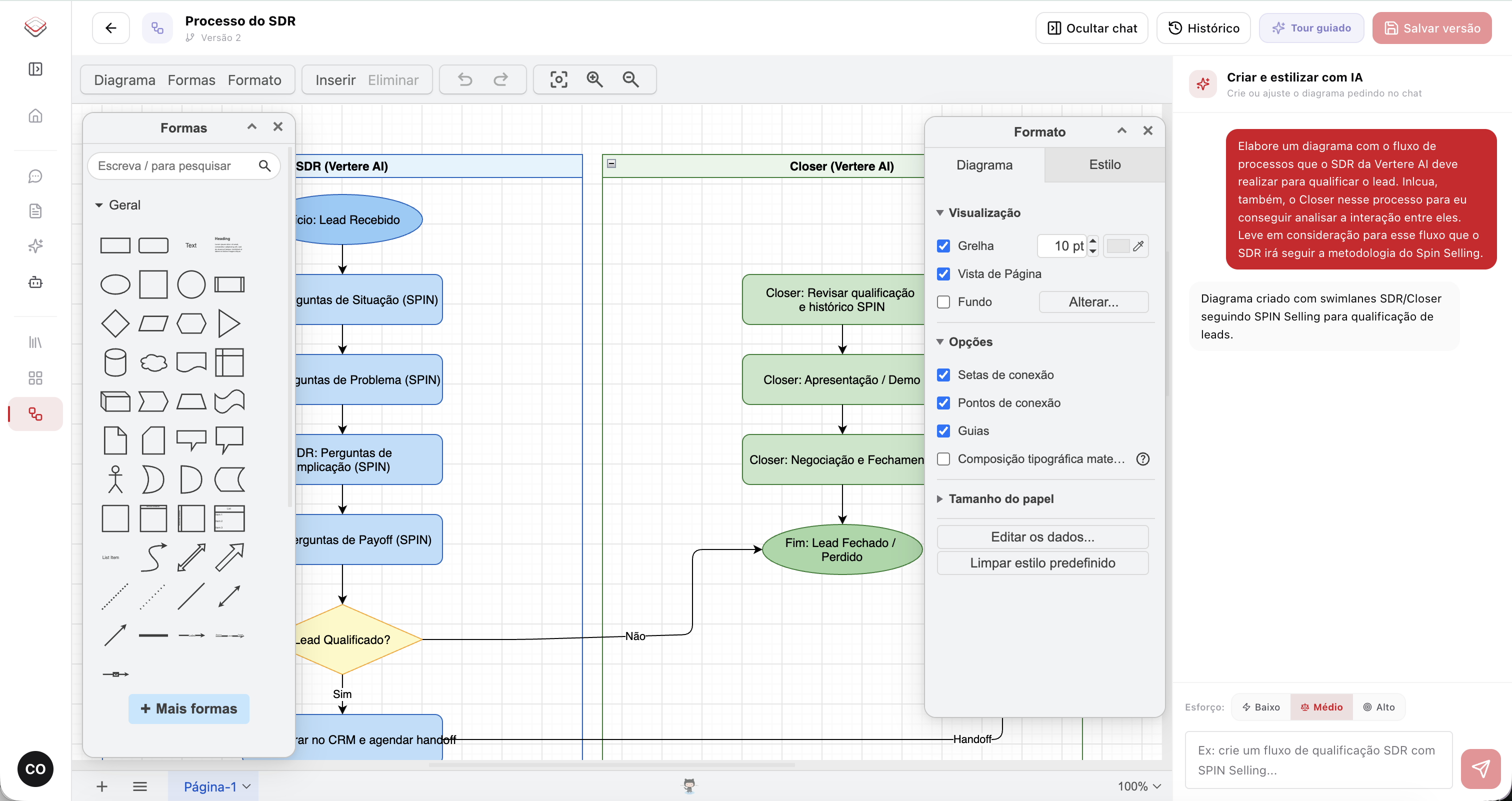Select the ellipse shape in Formas

(x=115, y=284)
